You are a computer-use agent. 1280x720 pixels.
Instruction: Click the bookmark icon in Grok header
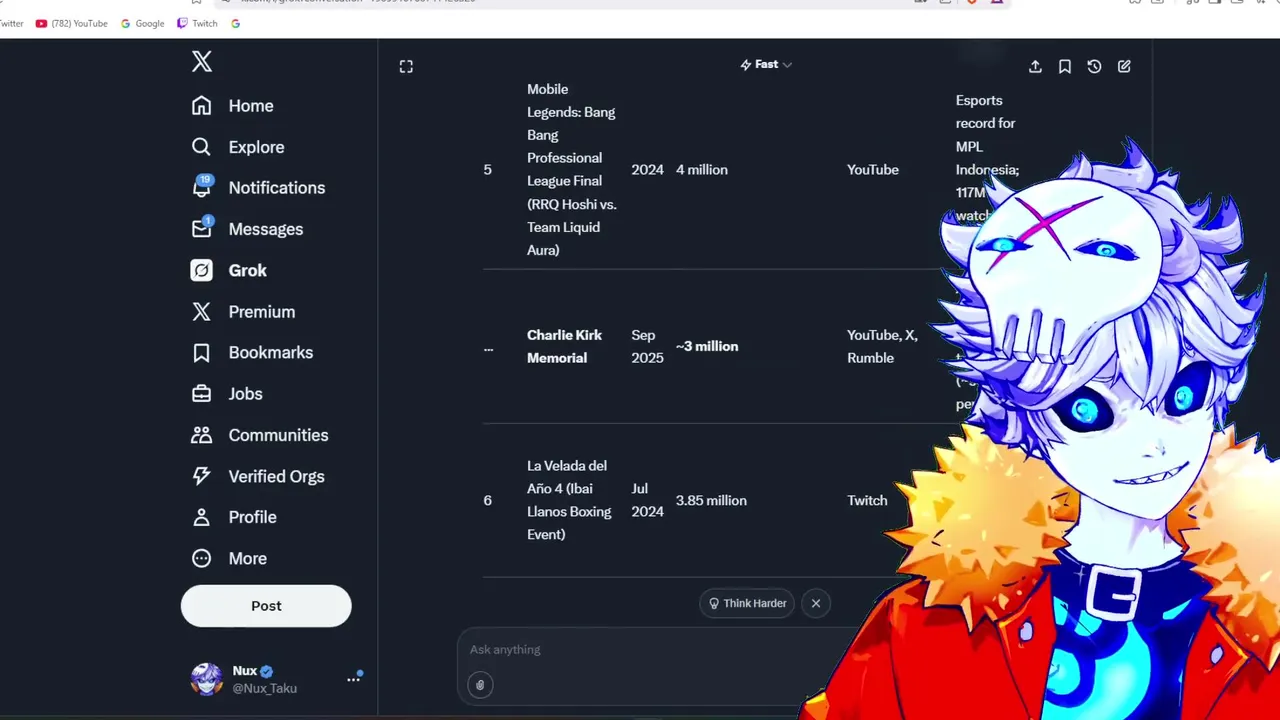coord(1065,66)
